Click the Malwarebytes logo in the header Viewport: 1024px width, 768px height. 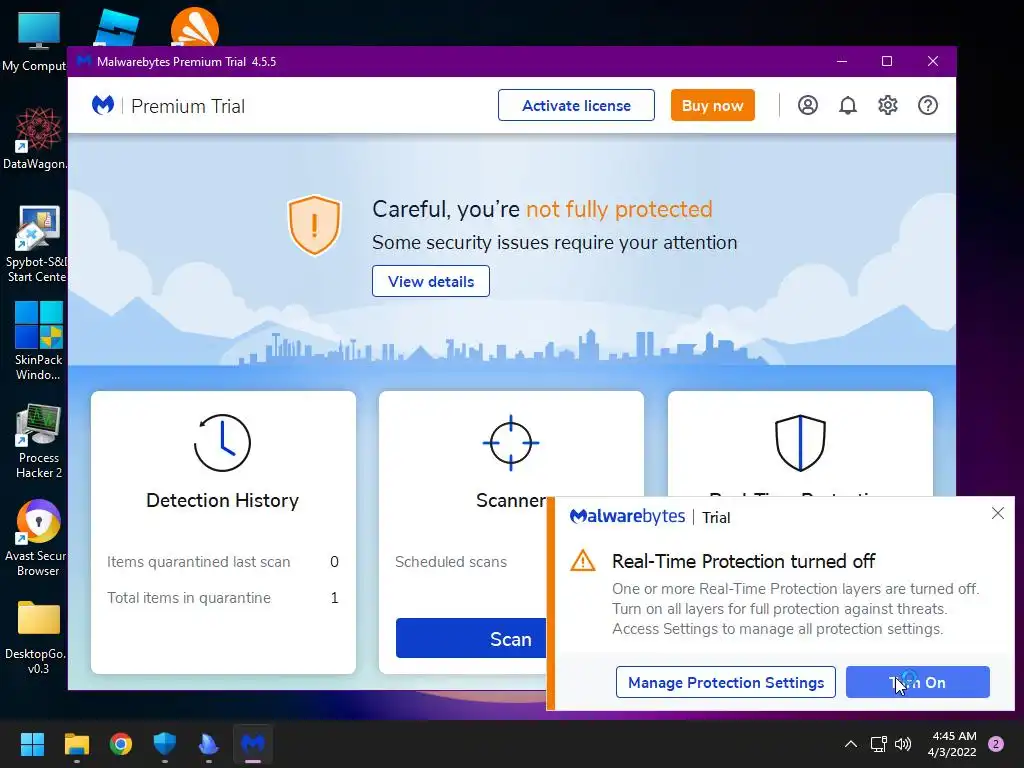pyautogui.click(x=103, y=105)
